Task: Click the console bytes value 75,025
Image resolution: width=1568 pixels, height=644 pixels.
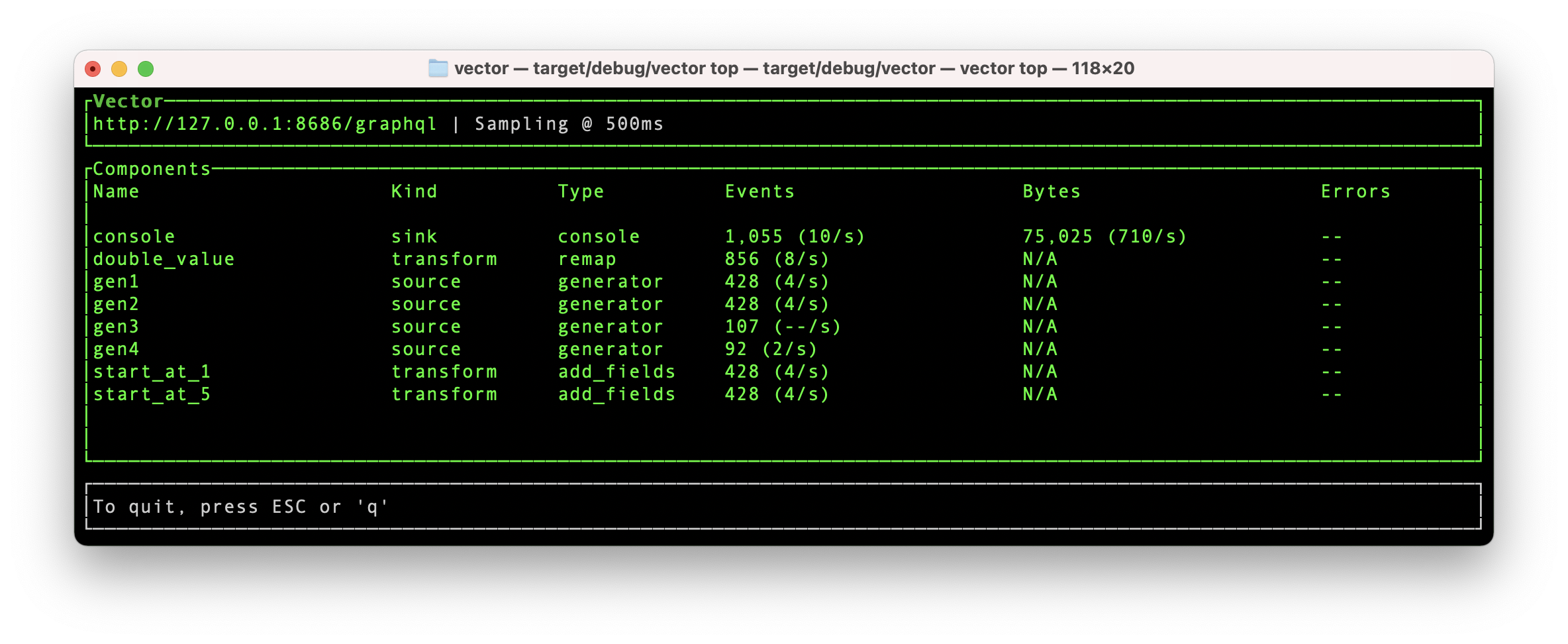Action: [1057, 237]
